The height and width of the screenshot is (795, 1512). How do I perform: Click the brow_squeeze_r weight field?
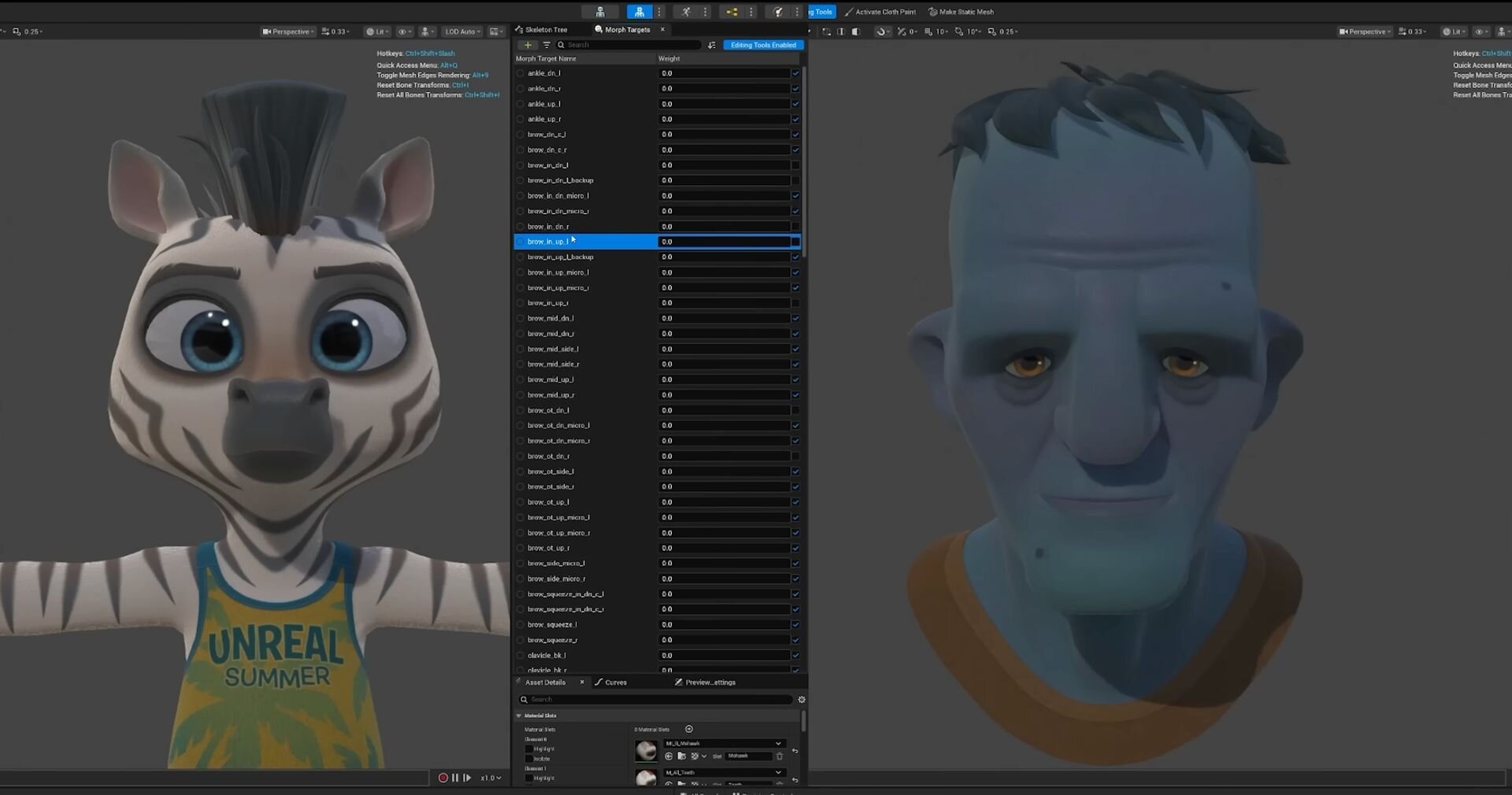724,640
